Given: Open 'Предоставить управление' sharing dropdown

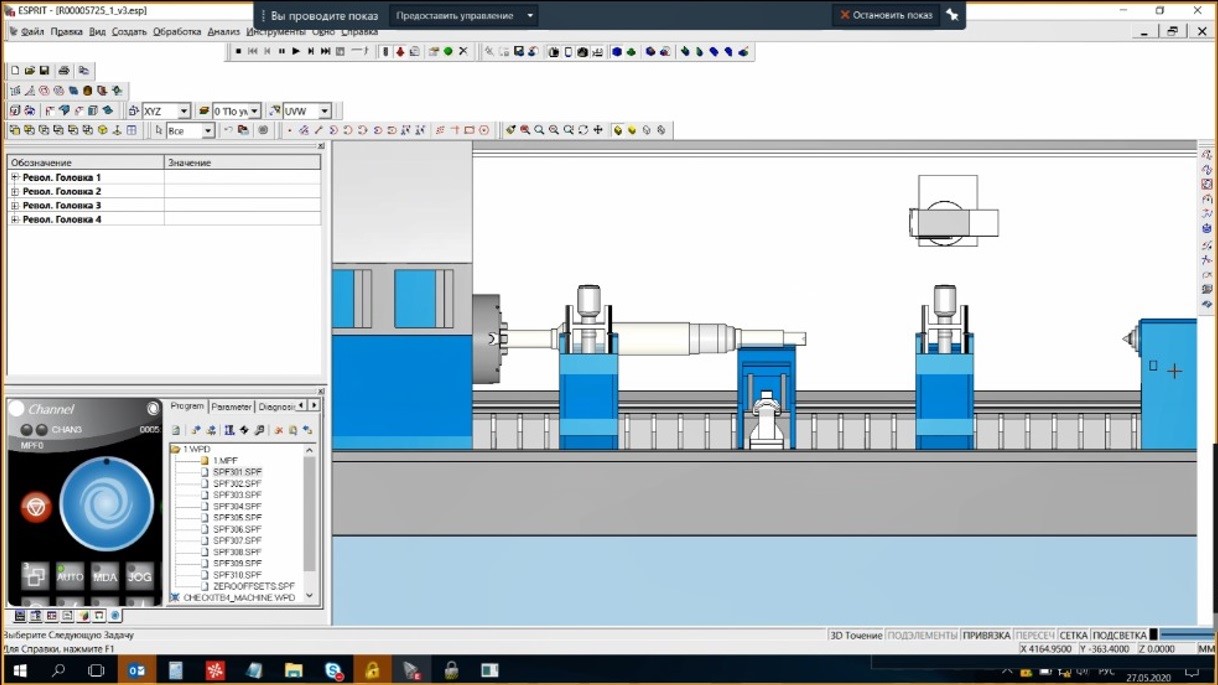Looking at the screenshot, I should point(464,16).
